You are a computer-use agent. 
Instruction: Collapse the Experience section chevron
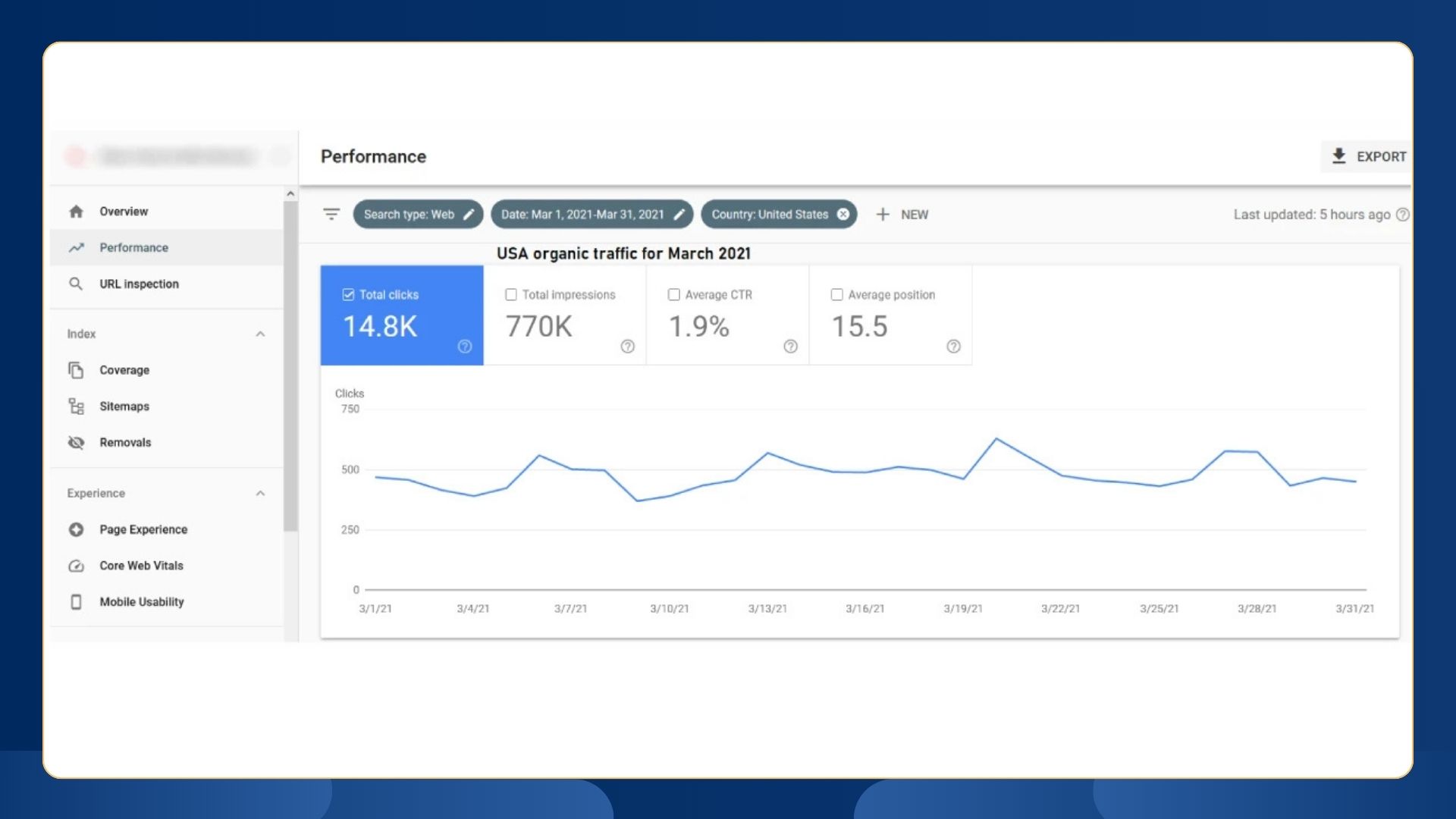[260, 494]
